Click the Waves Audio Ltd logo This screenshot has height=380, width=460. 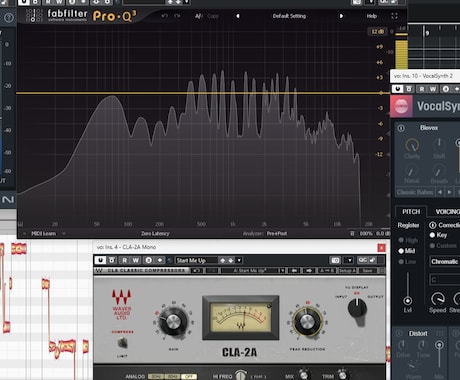(122, 304)
